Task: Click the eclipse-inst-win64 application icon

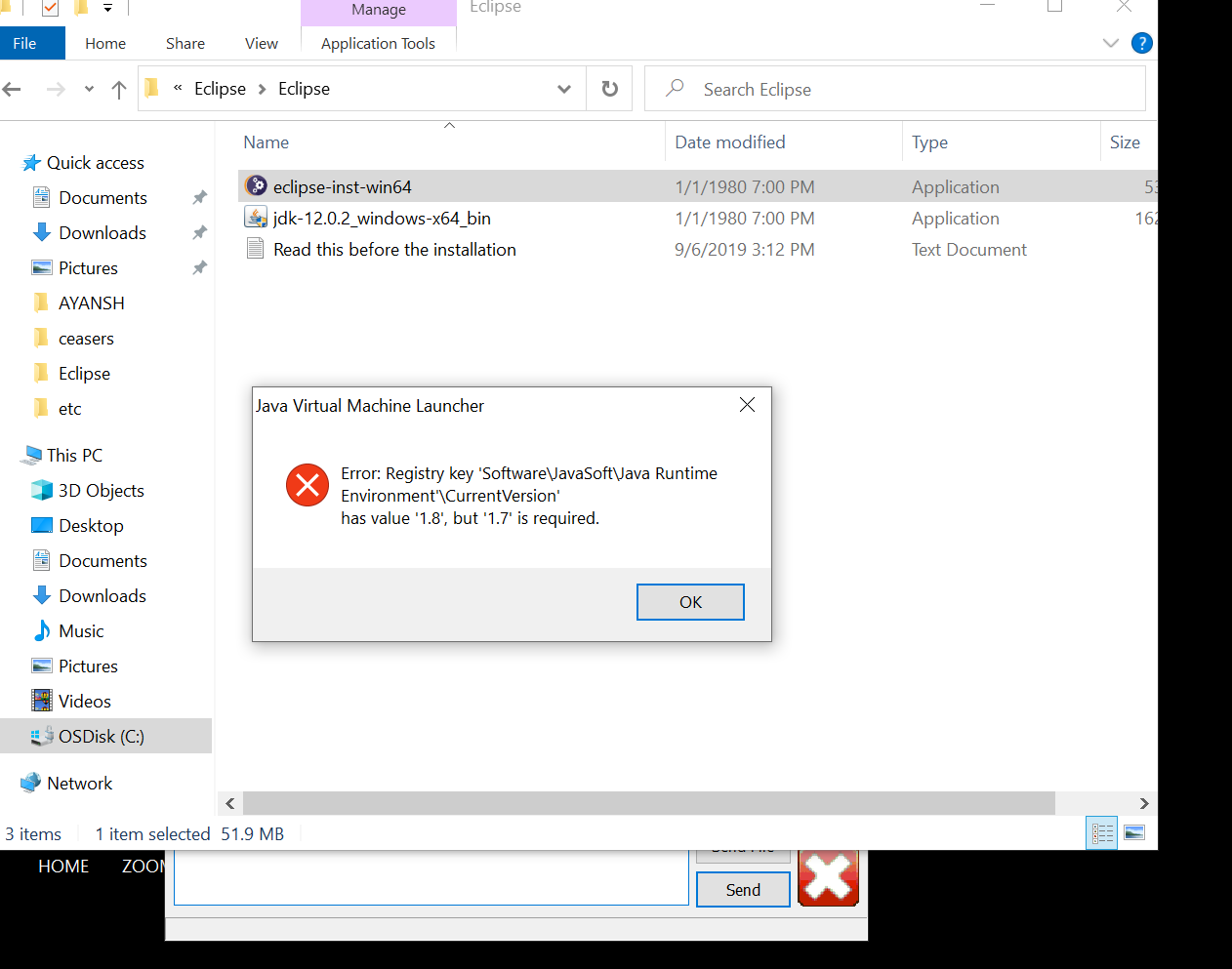Action: [256, 185]
